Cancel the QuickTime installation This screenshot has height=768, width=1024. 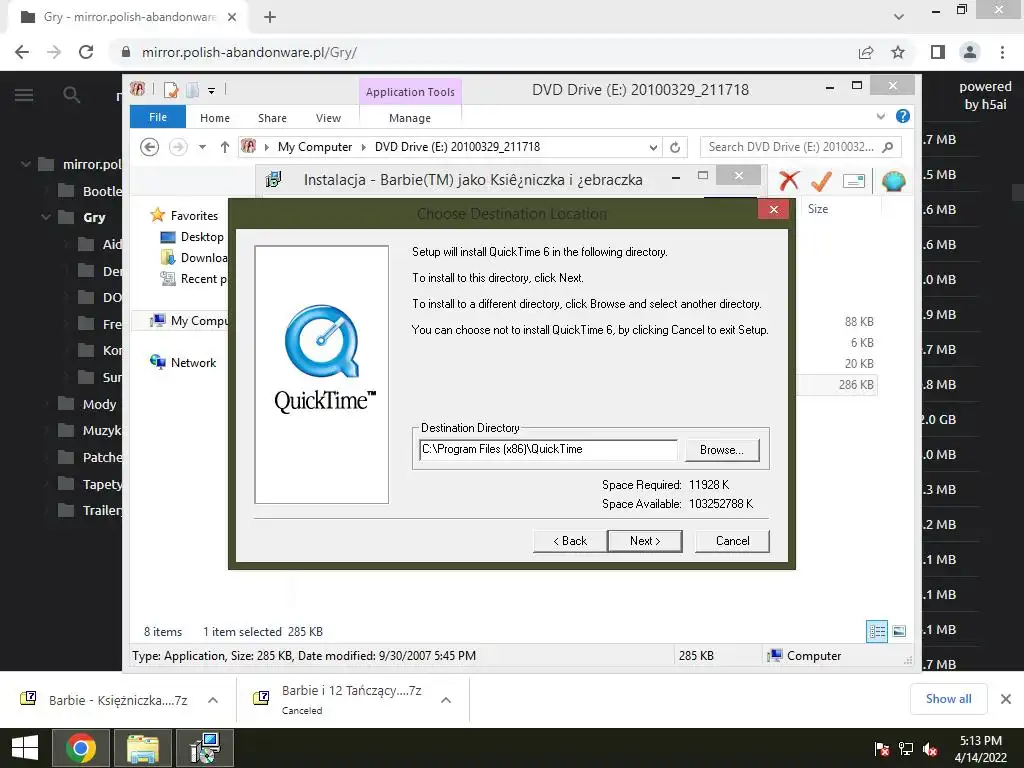click(732, 541)
